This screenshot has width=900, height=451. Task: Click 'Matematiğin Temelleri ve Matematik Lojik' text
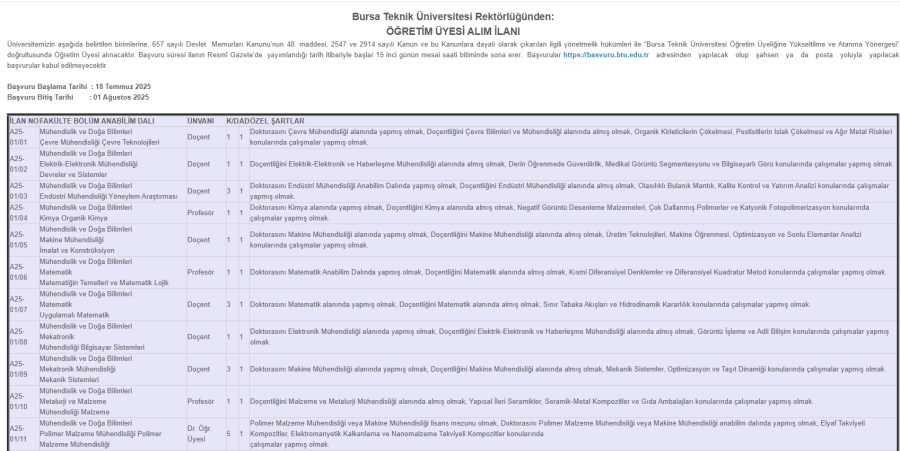(x=104, y=283)
